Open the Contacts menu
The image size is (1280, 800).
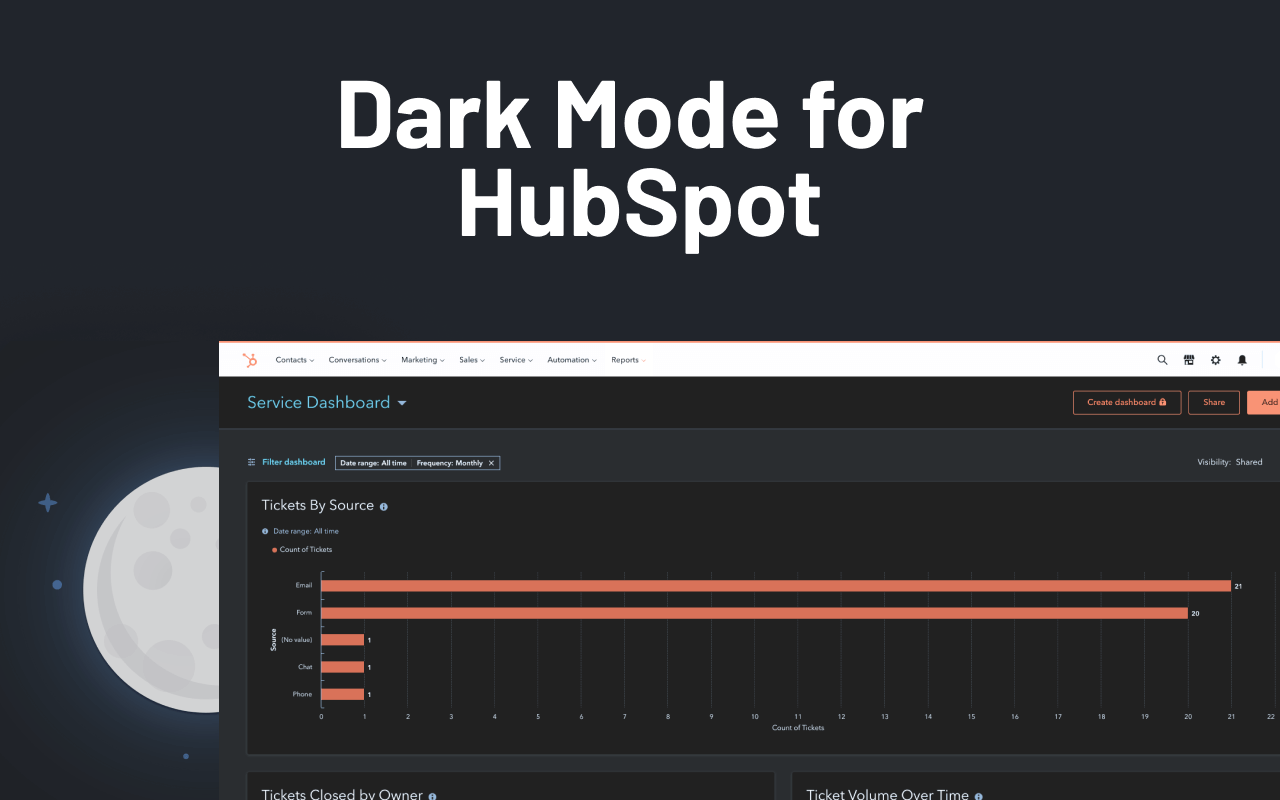click(x=295, y=360)
